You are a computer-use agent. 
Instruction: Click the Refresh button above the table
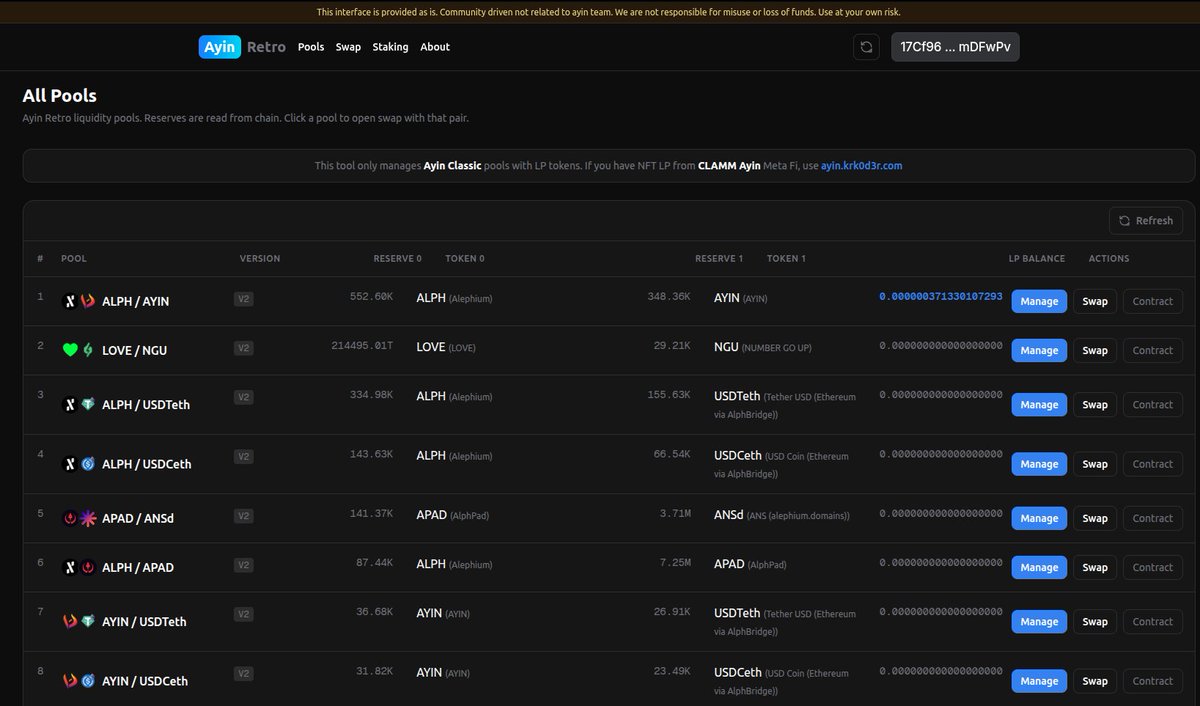[1146, 220]
